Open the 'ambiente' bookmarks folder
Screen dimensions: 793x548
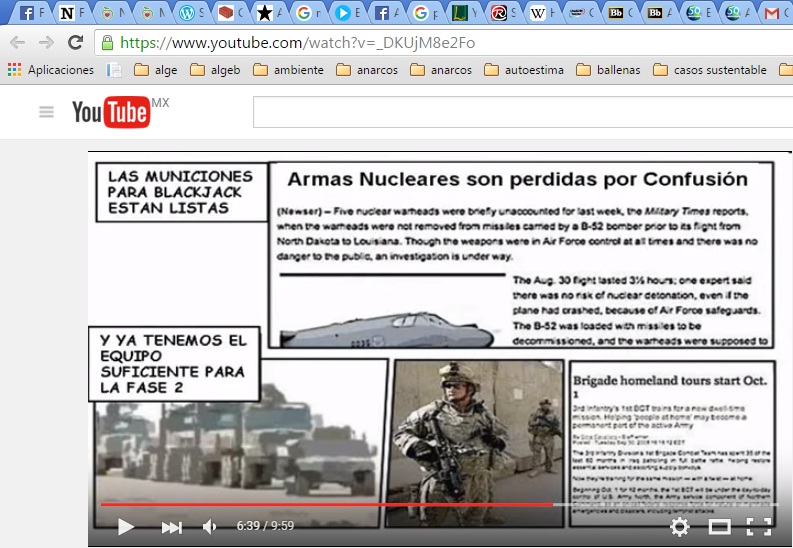290,70
